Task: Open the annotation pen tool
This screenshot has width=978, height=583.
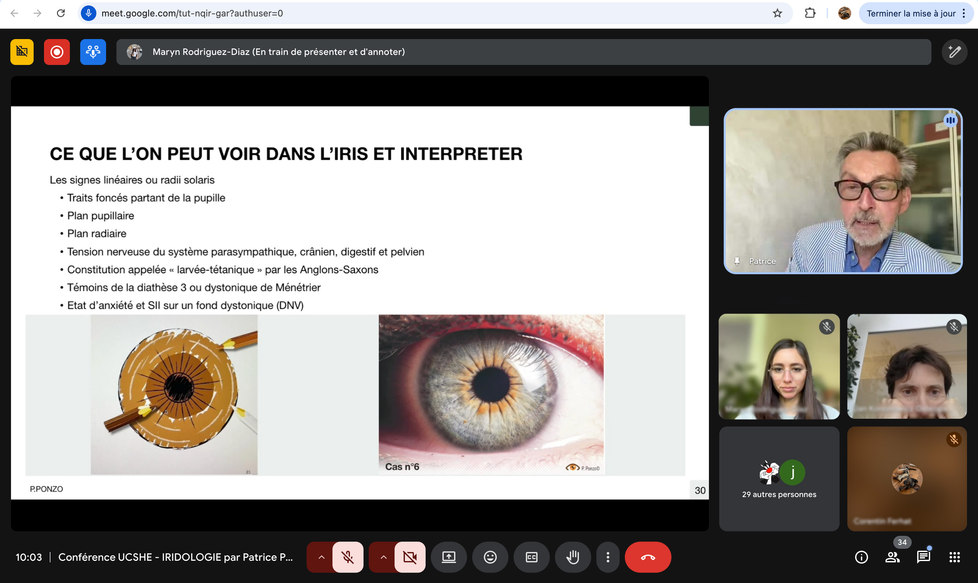Action: click(954, 52)
